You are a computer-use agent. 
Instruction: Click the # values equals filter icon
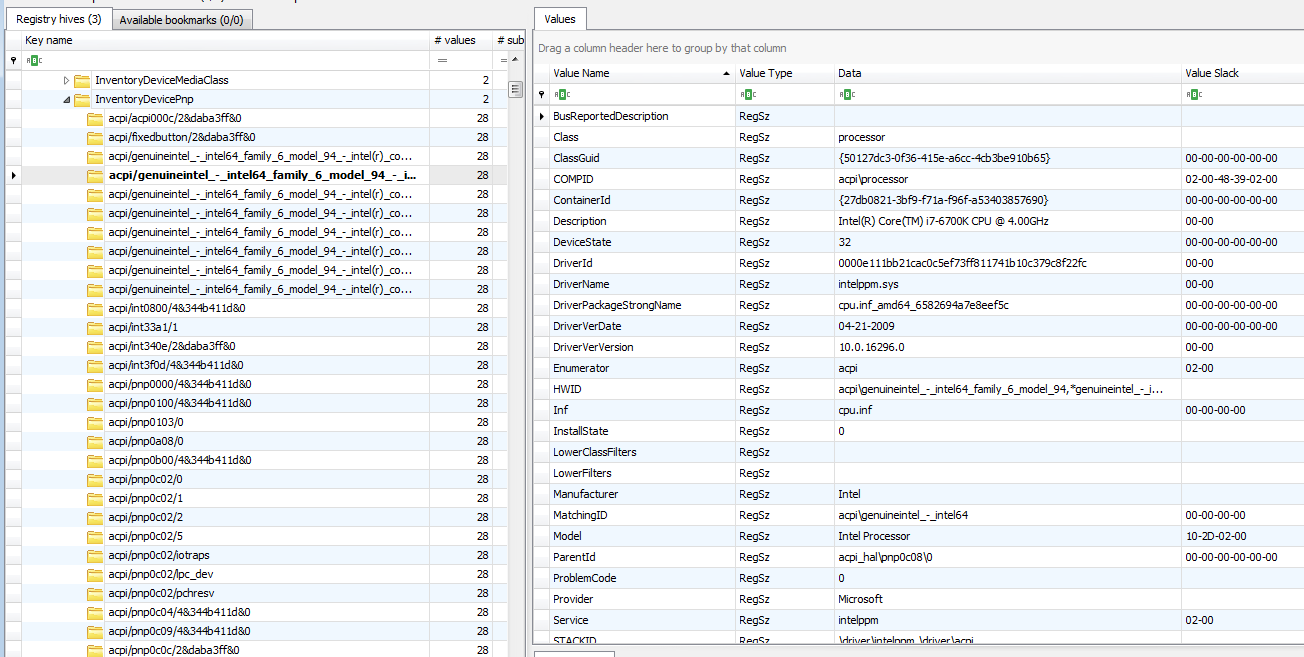click(x=441, y=61)
